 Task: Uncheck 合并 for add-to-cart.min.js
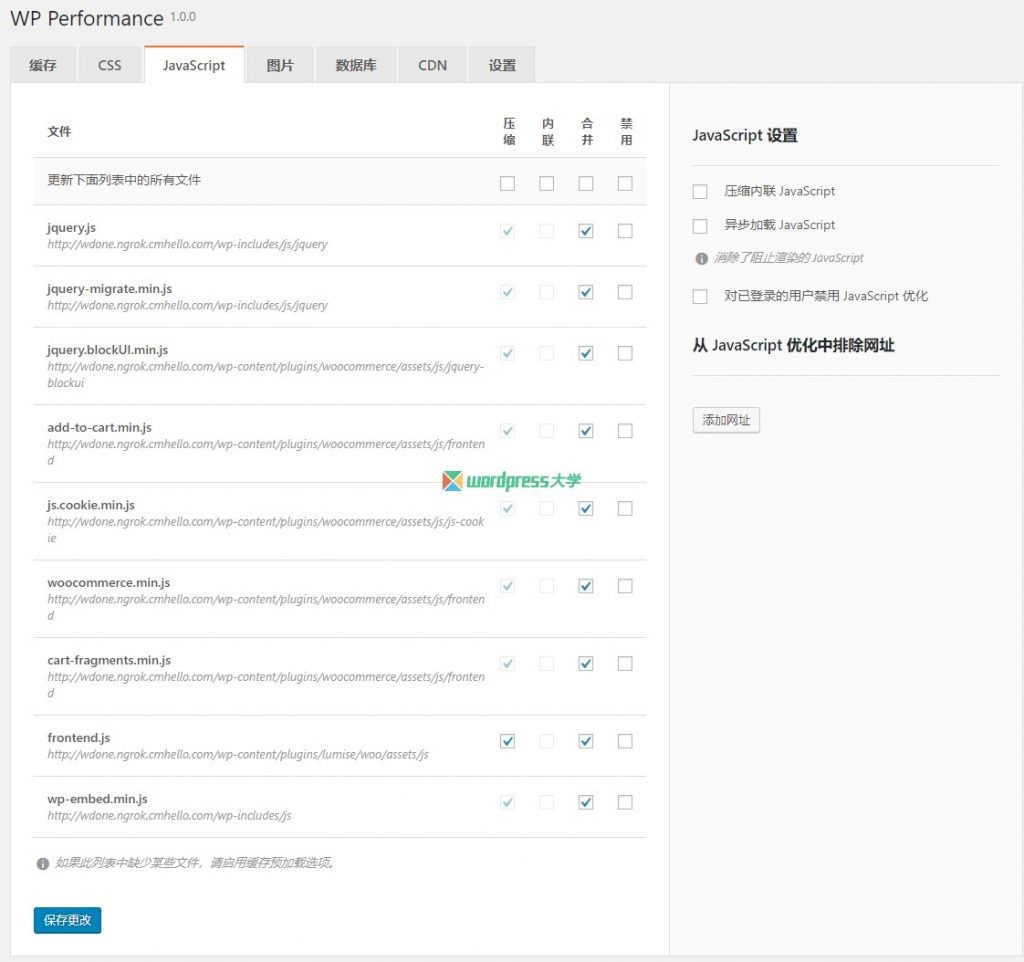pyautogui.click(x=586, y=430)
